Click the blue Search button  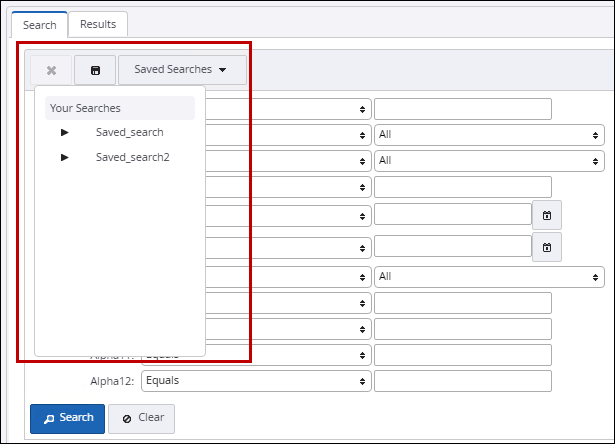pos(67,418)
